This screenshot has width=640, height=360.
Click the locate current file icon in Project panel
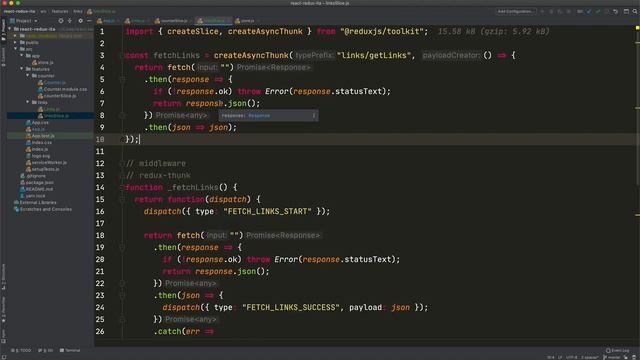[x=61, y=20]
